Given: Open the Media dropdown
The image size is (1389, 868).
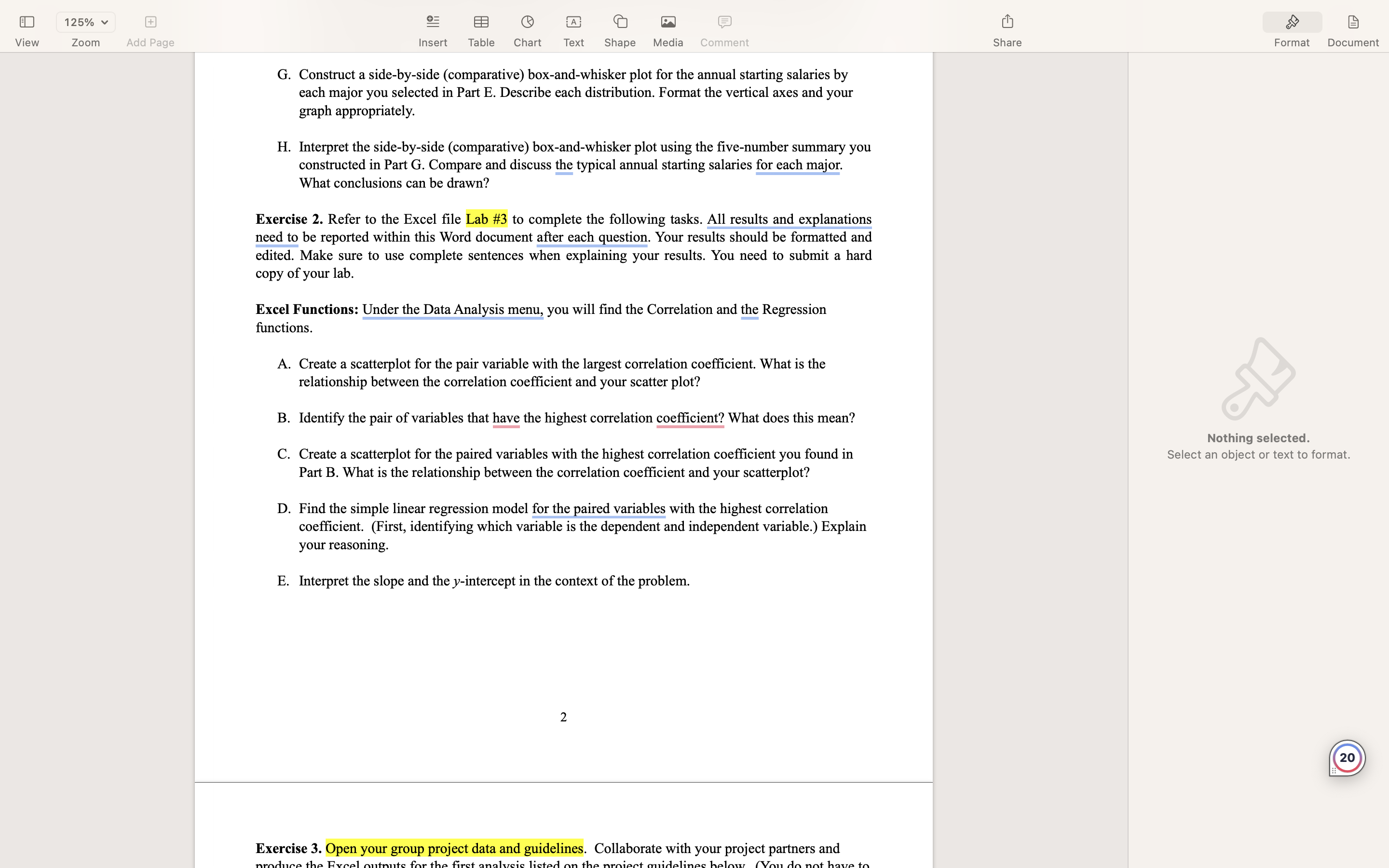Looking at the screenshot, I should coord(667,22).
